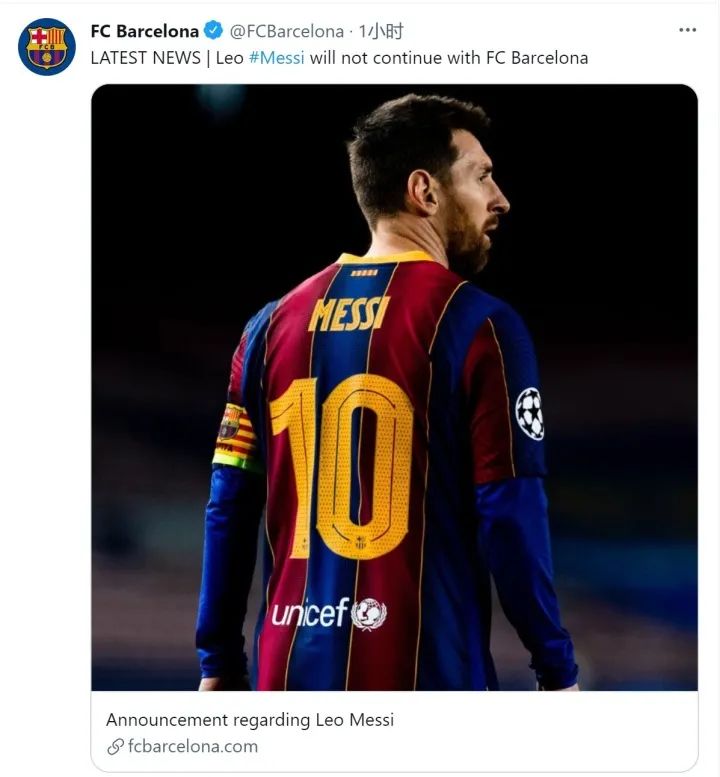Click the MESSI name printed on jersey

click(x=348, y=313)
